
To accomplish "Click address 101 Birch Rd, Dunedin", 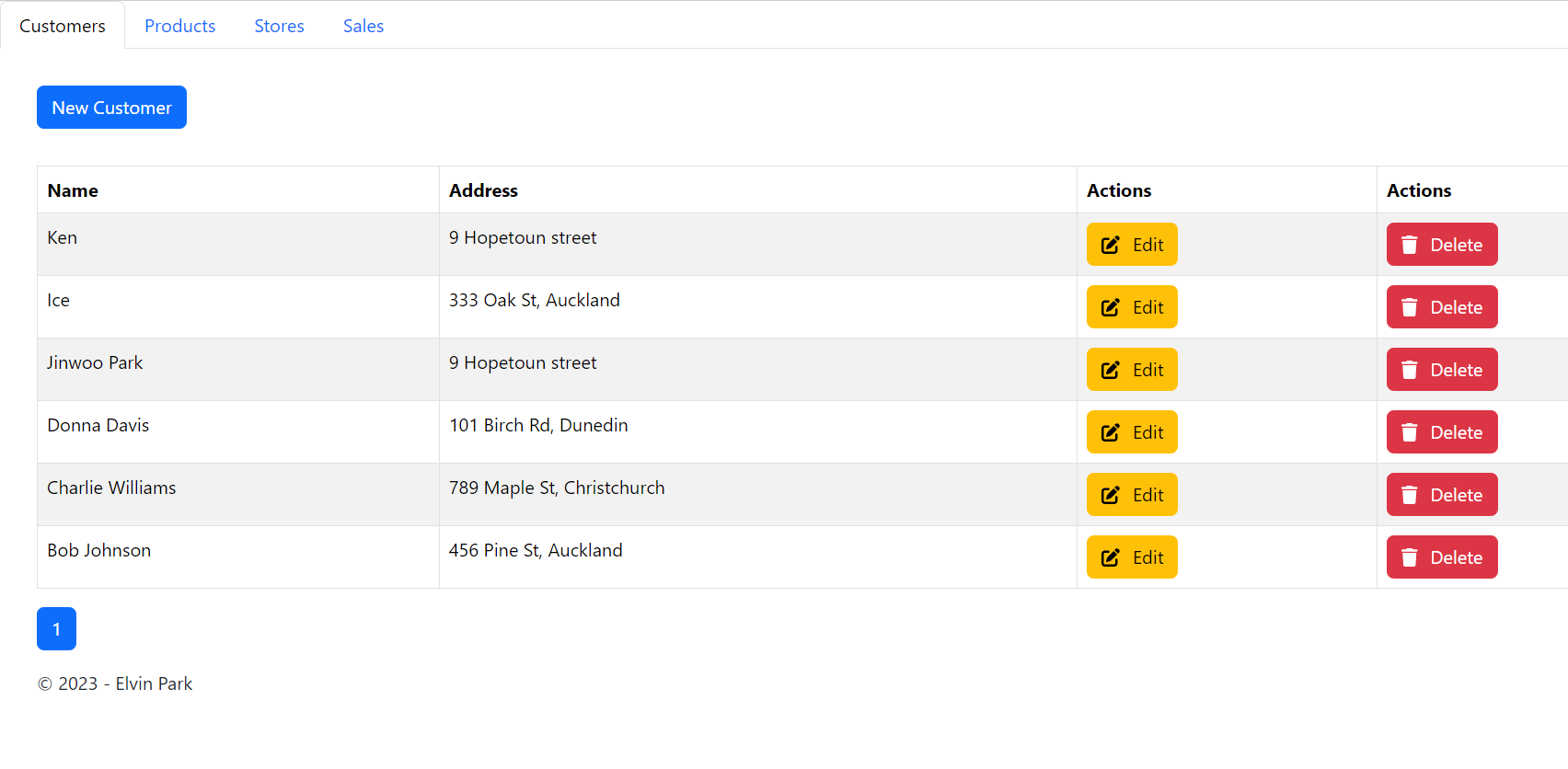I will coord(538,425).
